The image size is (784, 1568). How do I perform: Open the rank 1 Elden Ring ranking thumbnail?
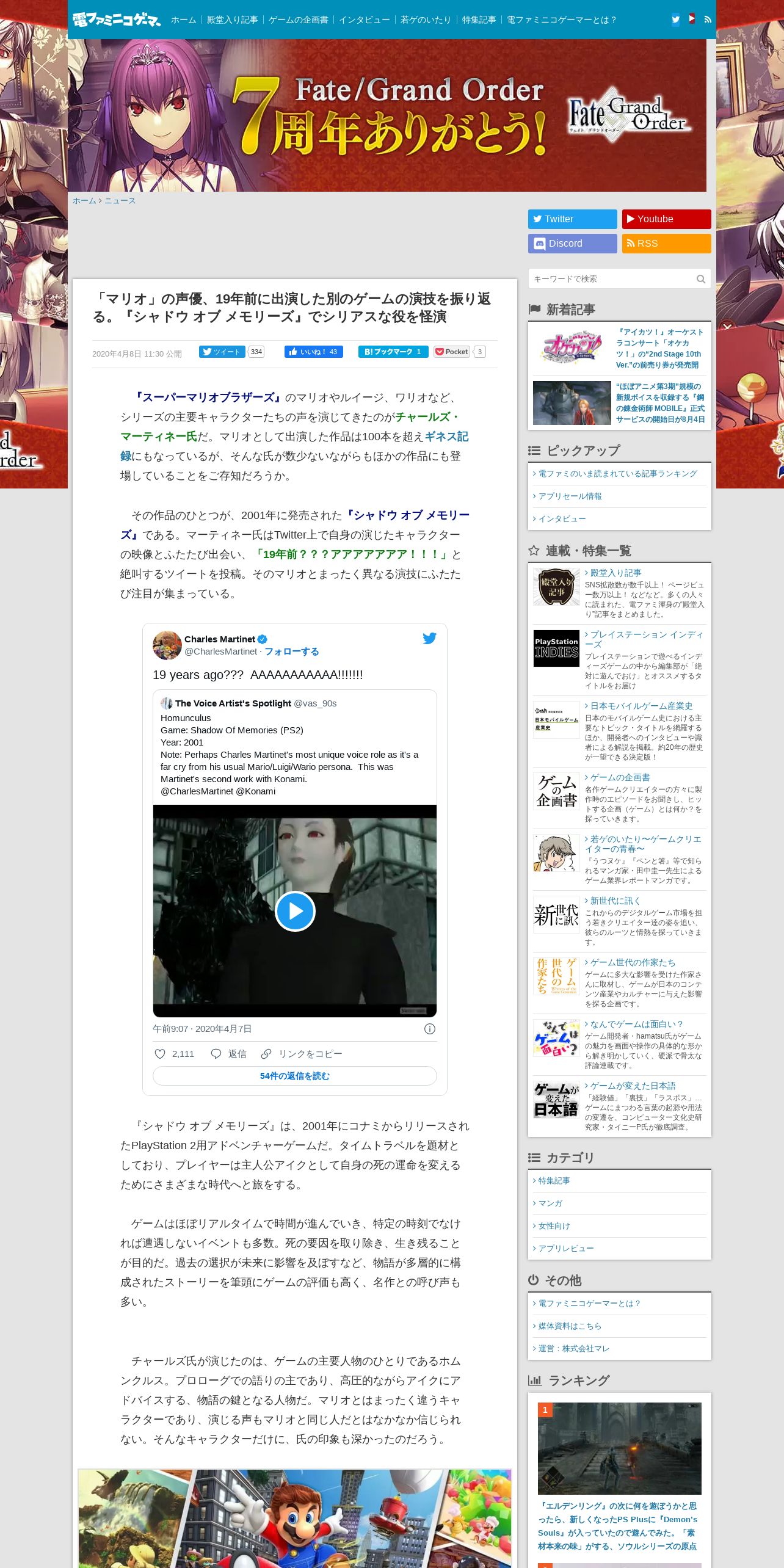[619, 1448]
